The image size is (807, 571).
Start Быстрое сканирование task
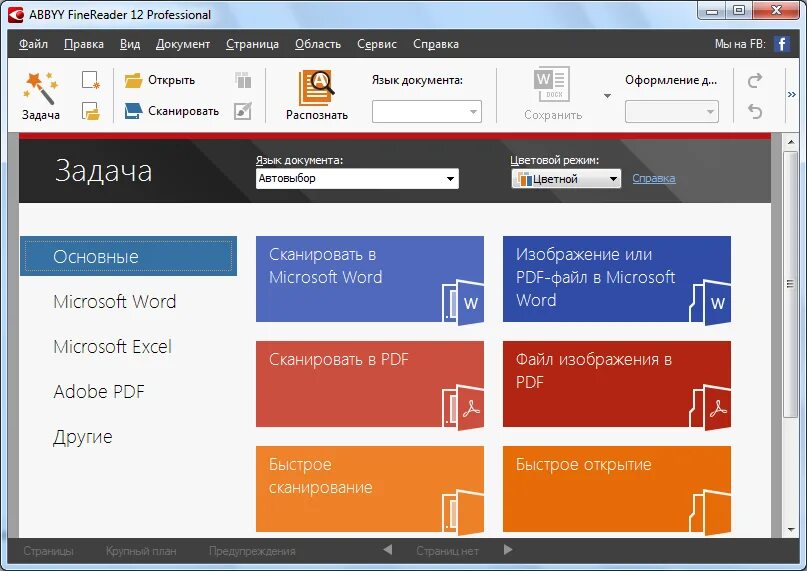point(370,489)
